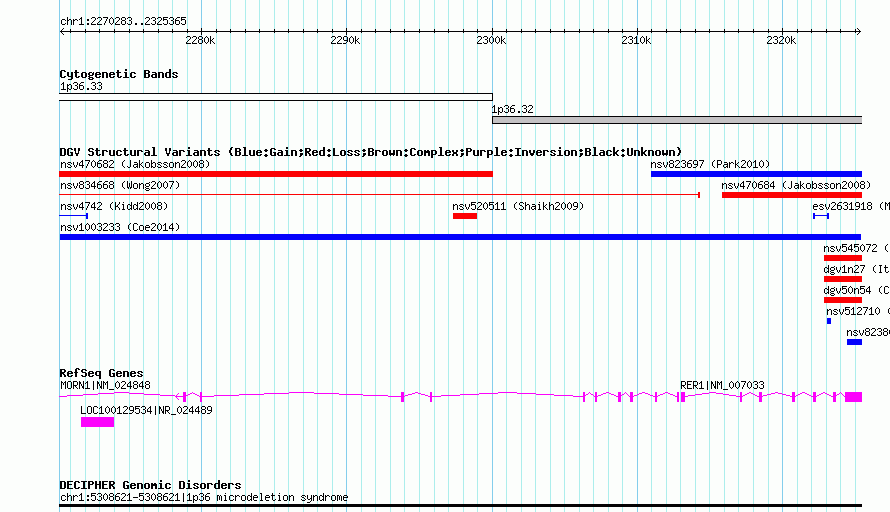
Task: Click RER1|NM_007033 gene label
Action: click(x=722, y=385)
